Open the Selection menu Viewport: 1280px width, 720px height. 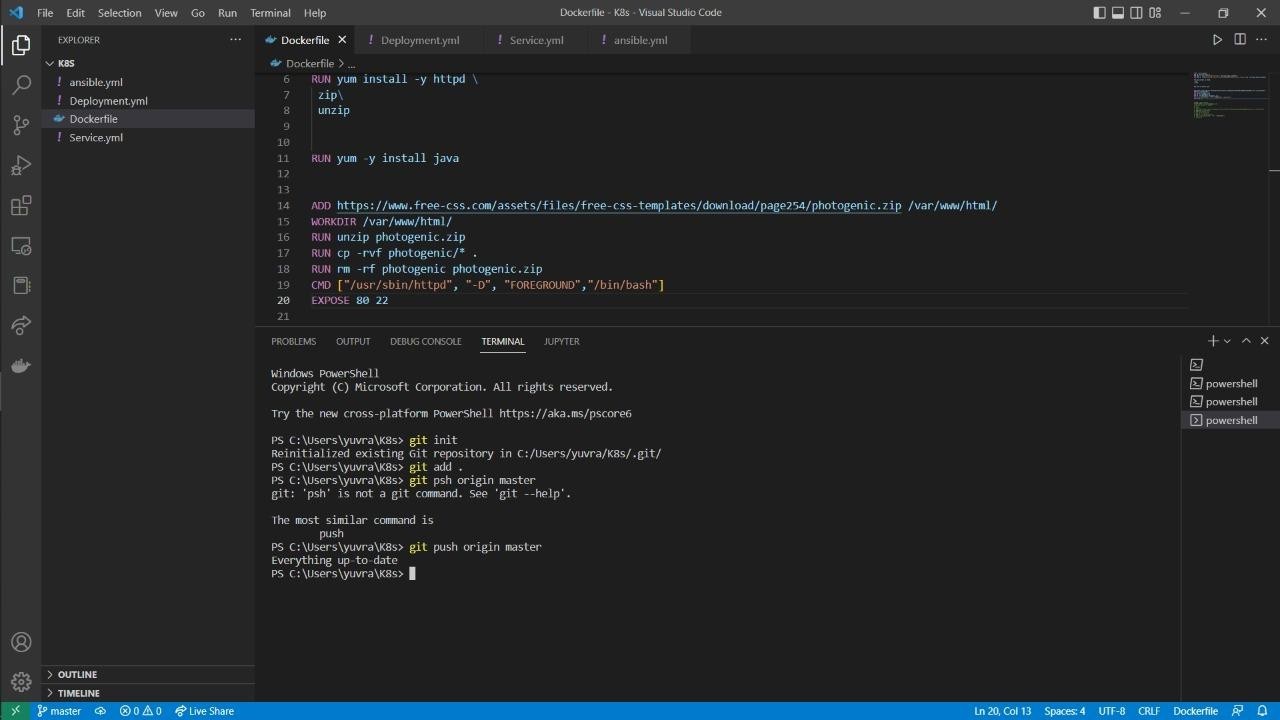click(119, 13)
